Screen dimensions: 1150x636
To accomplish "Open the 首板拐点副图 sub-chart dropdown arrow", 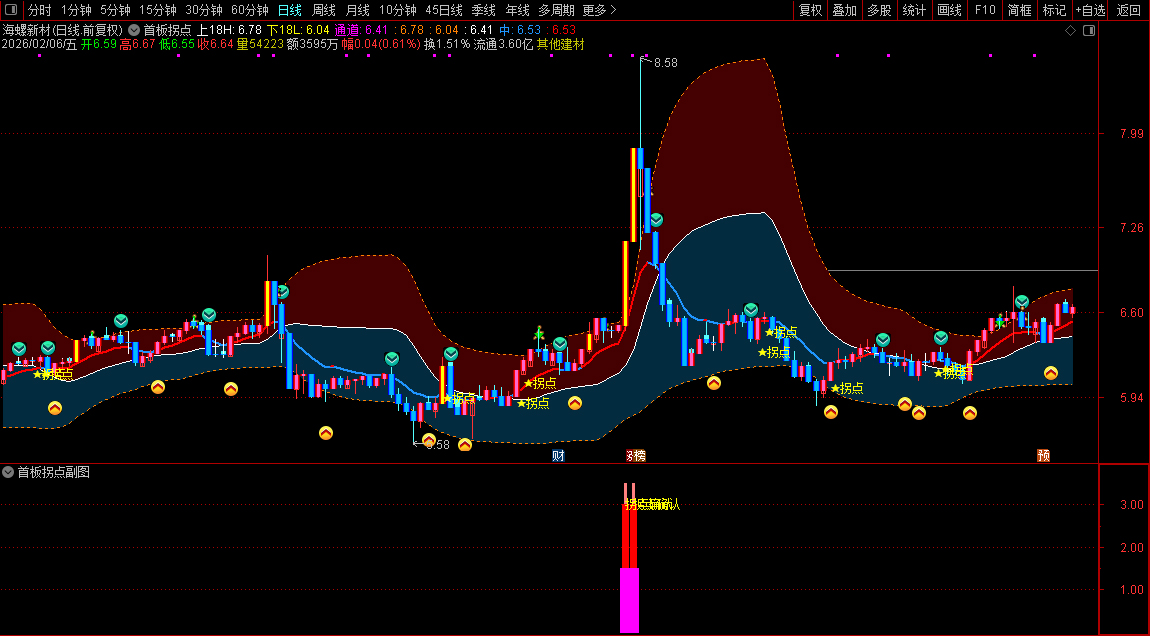I will 8,472.
